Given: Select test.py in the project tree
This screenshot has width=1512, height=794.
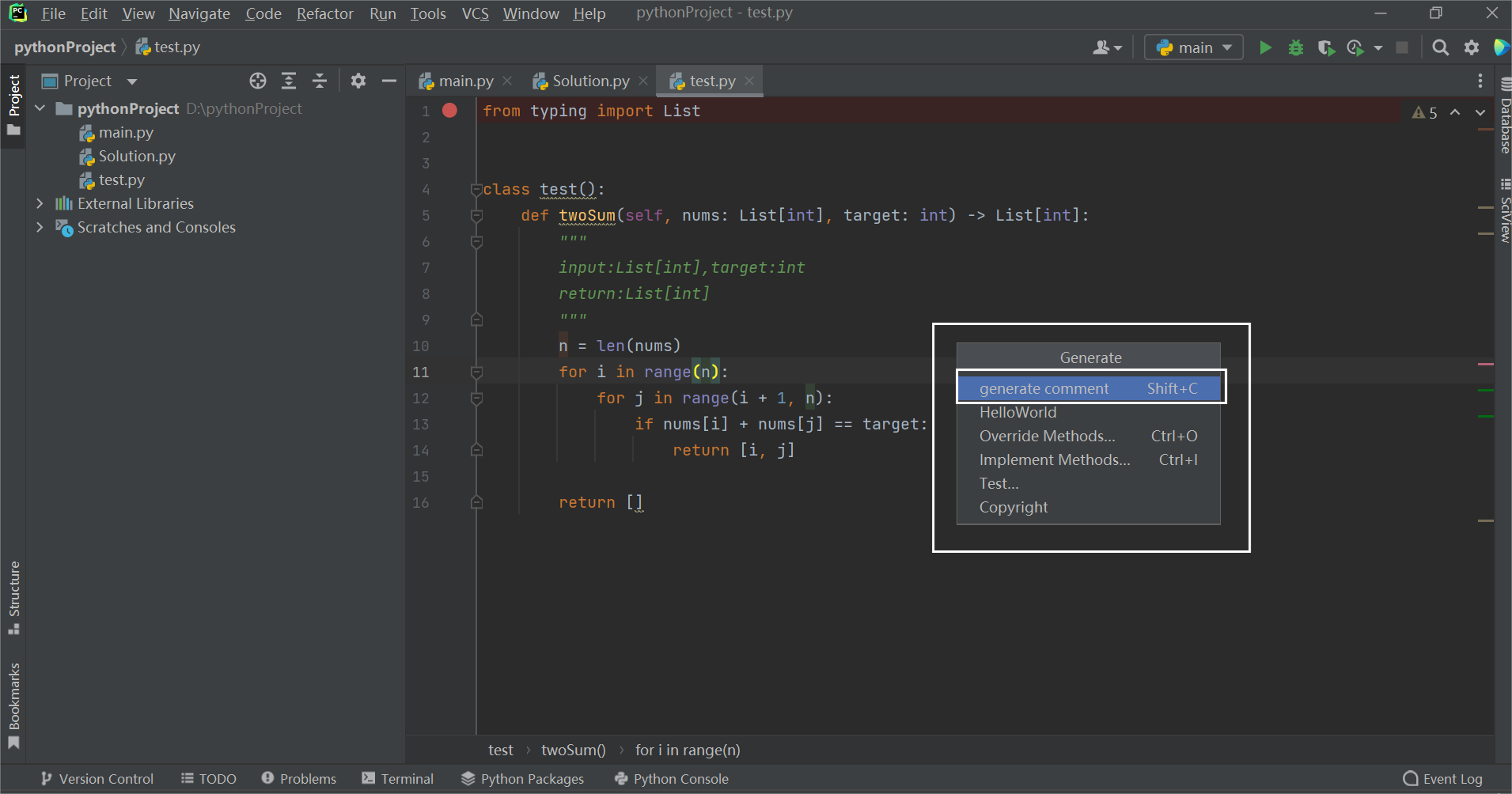Looking at the screenshot, I should [x=121, y=180].
